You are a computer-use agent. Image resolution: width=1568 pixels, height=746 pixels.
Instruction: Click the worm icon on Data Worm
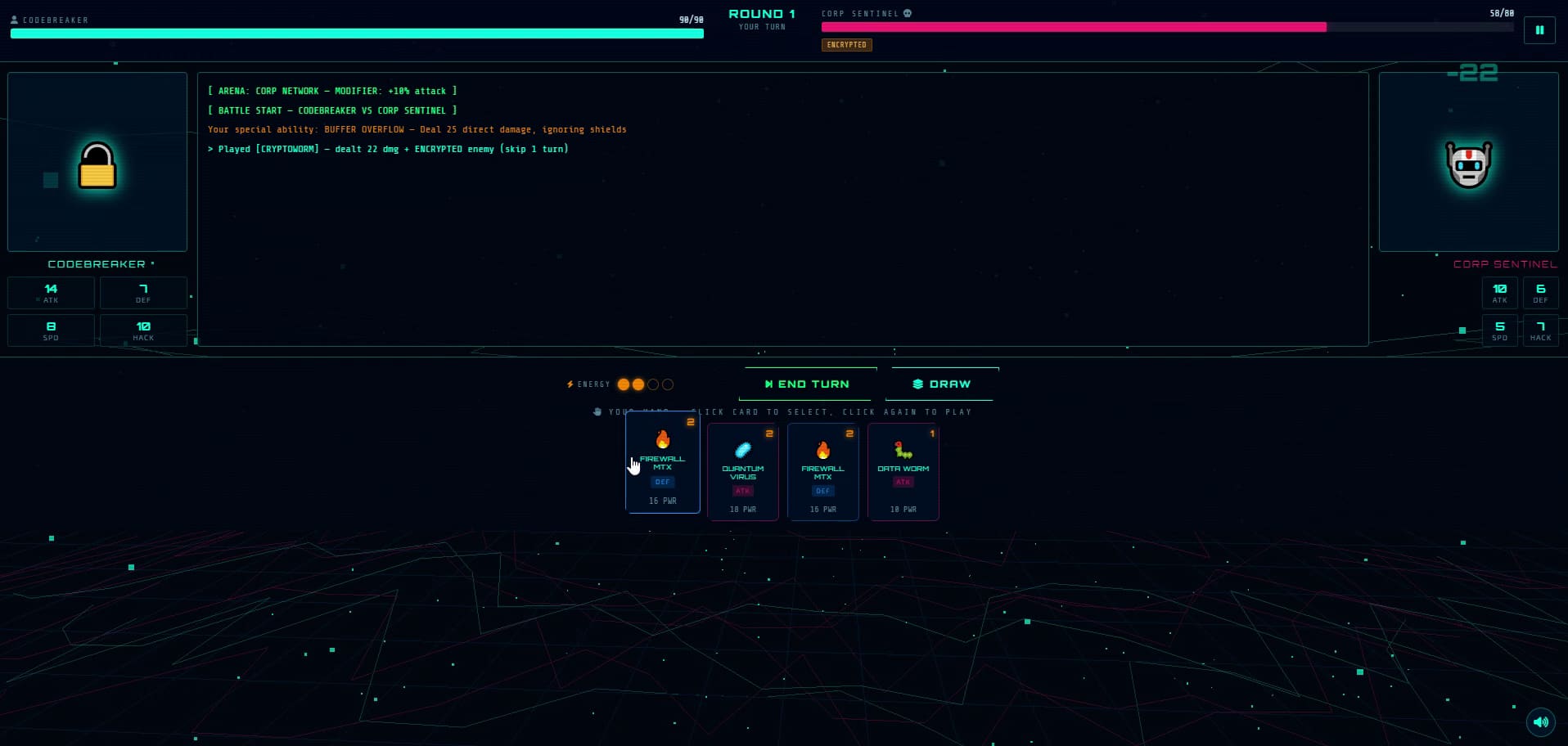903,449
